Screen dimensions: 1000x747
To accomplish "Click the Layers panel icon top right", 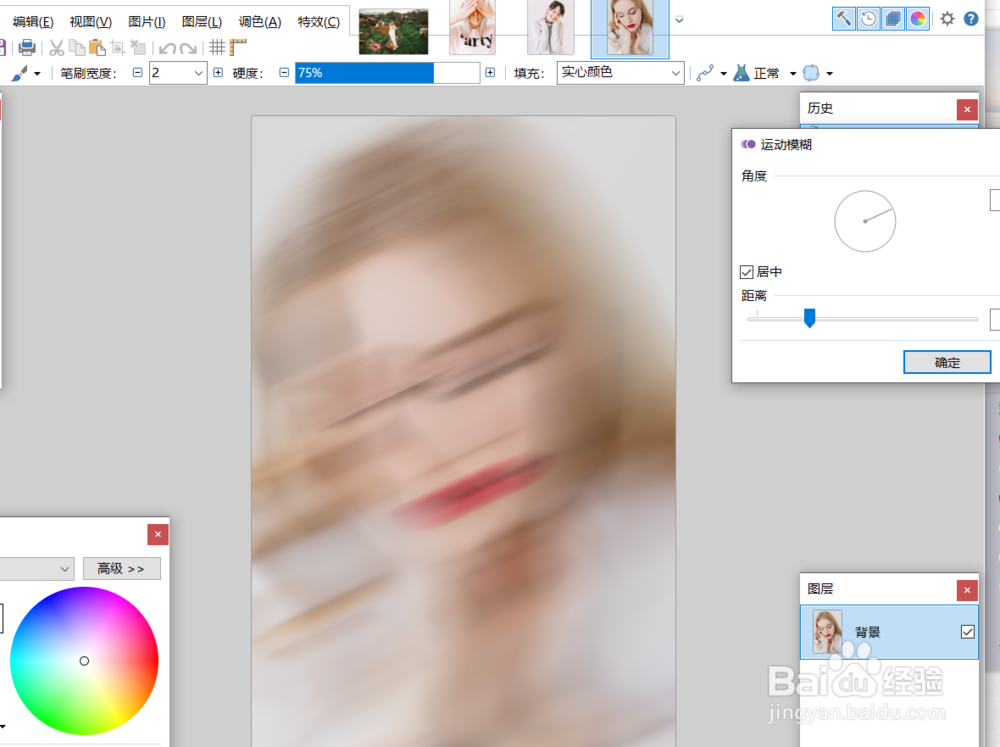I will click(x=892, y=18).
